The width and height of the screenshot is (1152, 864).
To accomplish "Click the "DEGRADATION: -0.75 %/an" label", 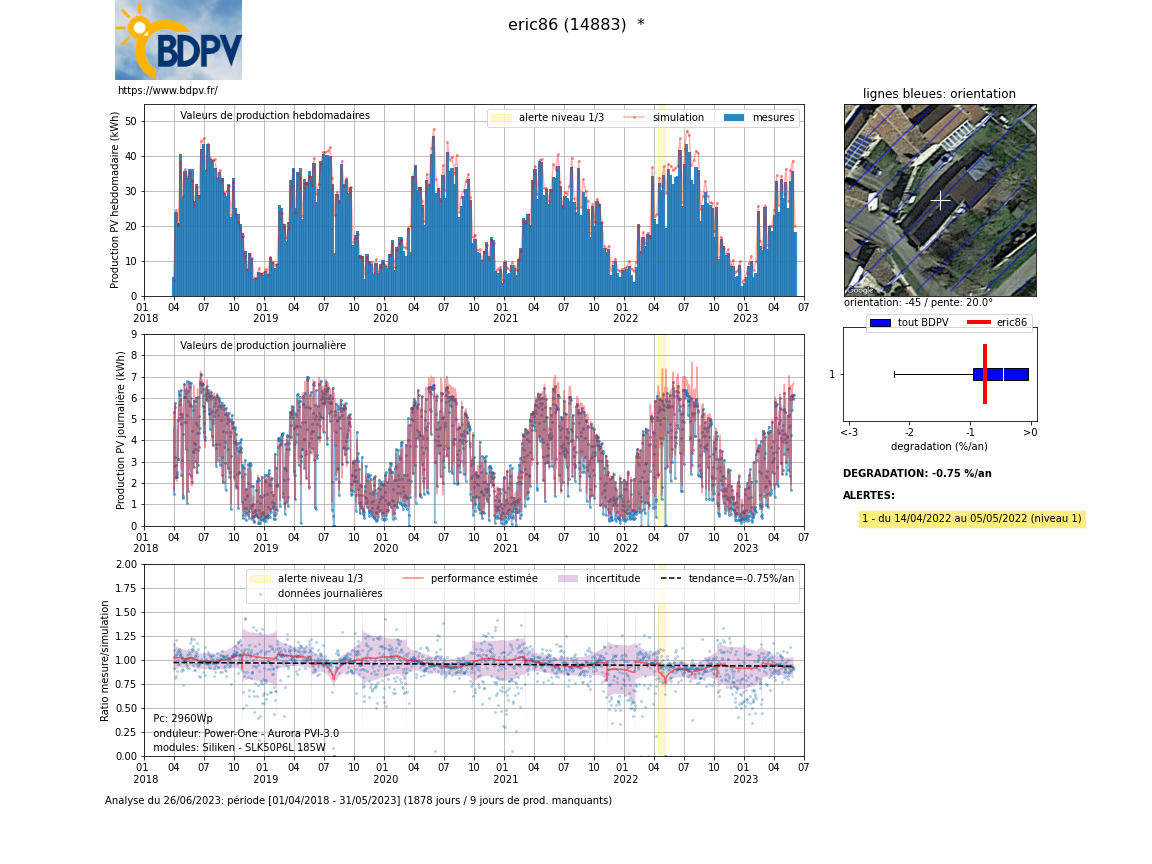I will (917, 474).
